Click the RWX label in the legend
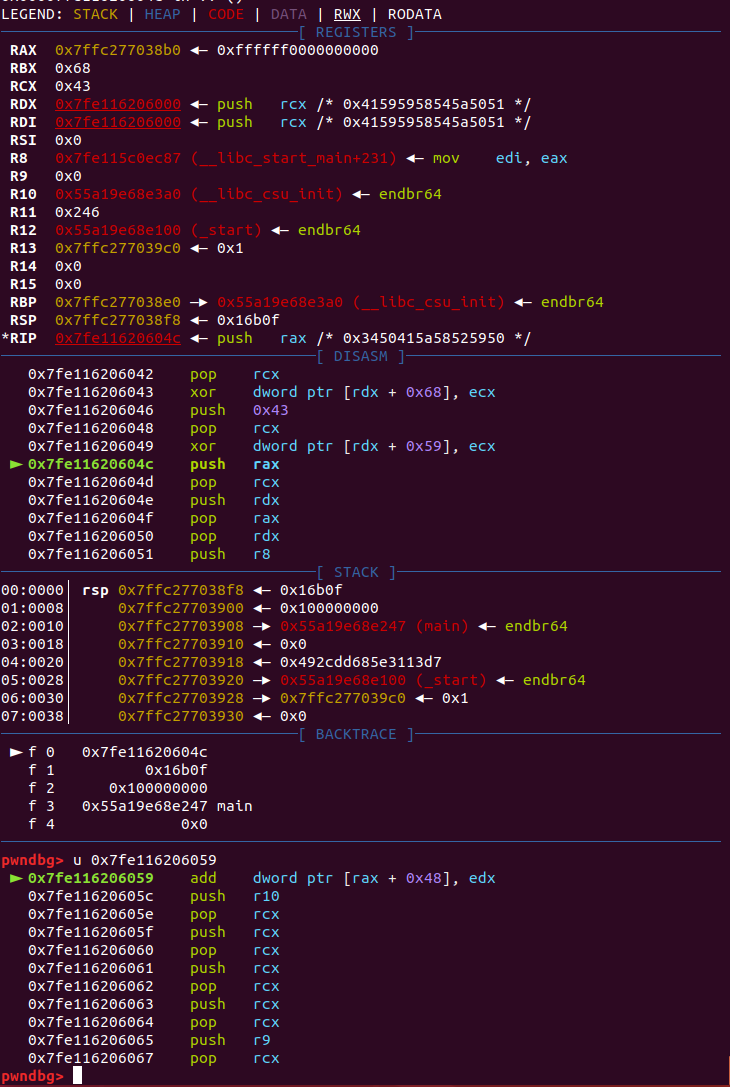 click(346, 15)
